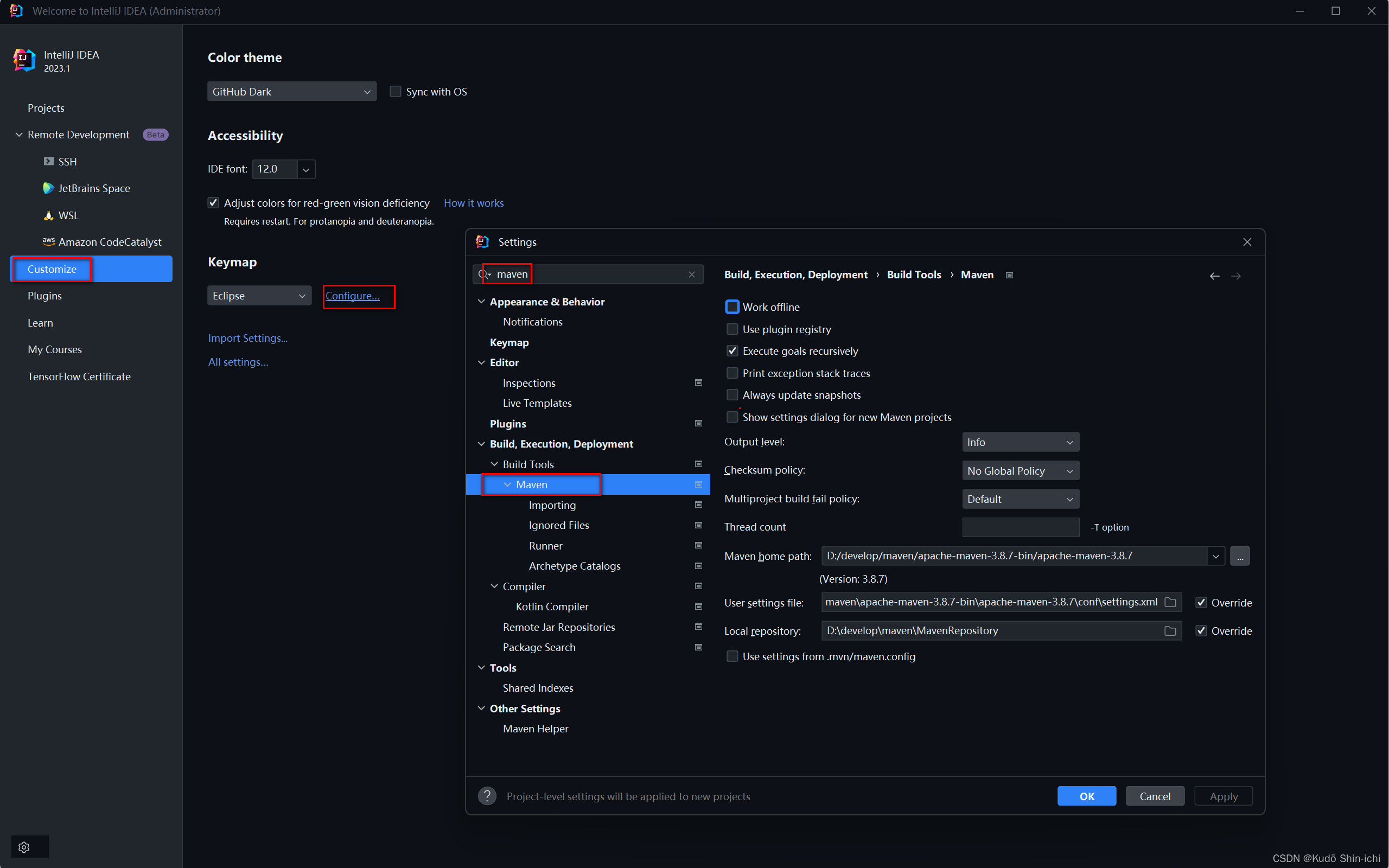Uncheck Execute goals recursively
Viewport: 1389px width, 868px height.
(732, 351)
